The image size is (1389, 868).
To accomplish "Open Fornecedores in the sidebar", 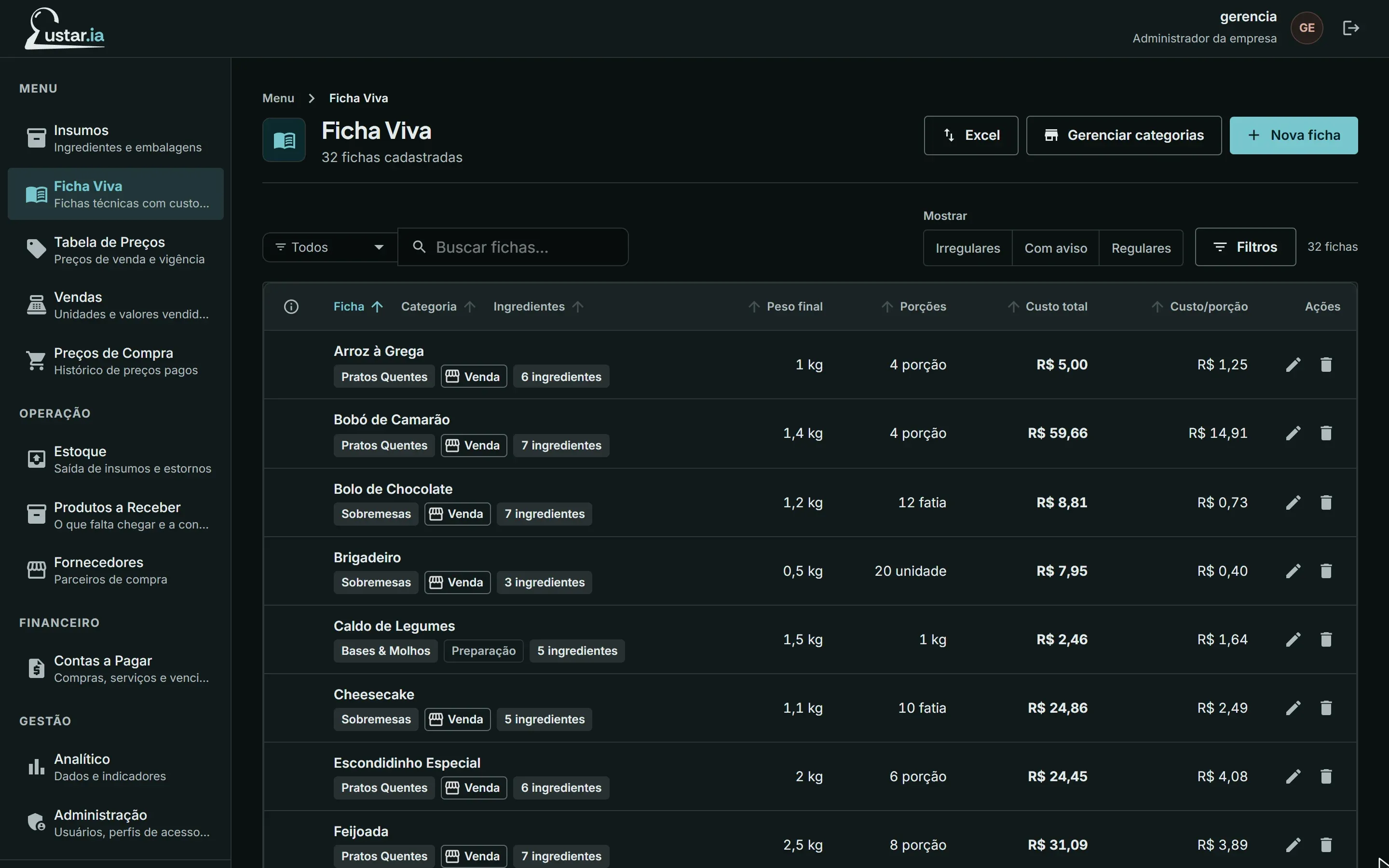I will pos(115,570).
